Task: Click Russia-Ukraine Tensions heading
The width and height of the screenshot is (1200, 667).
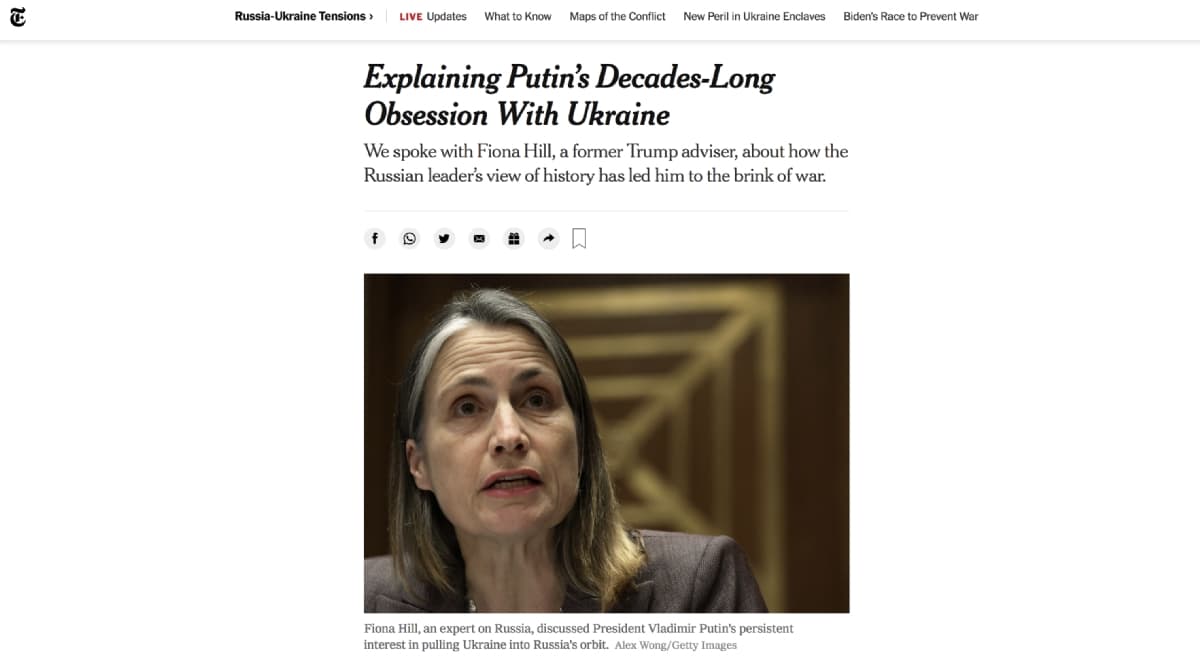Action: 300,16
